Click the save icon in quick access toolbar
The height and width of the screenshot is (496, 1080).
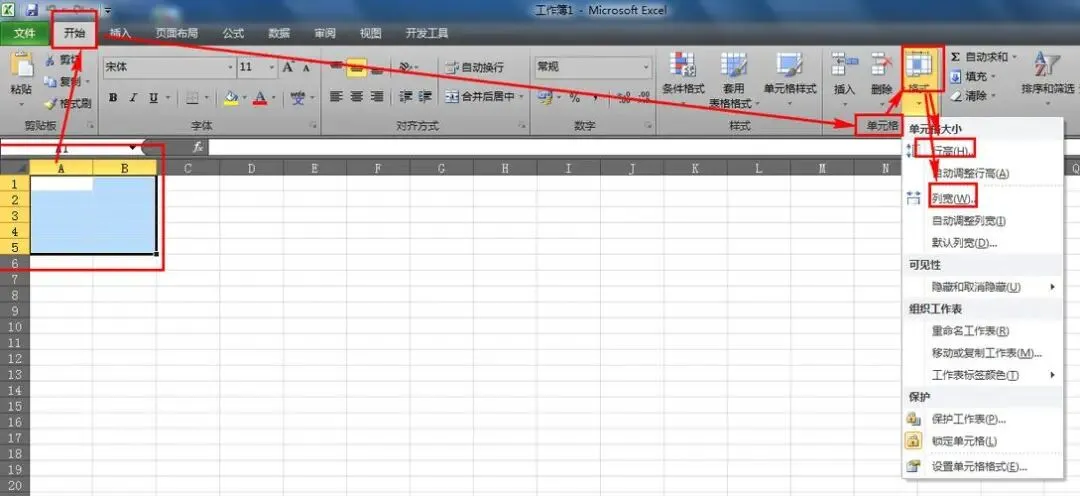[x=32, y=10]
